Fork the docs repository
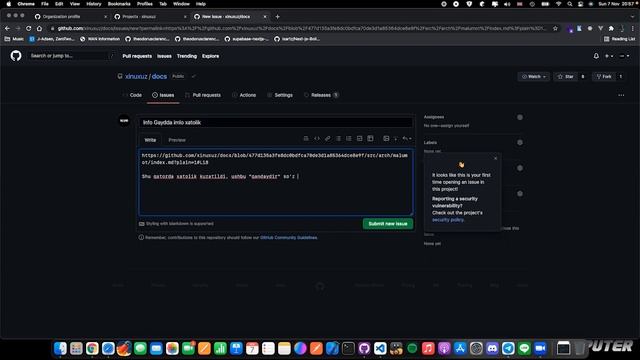This screenshot has width=640, height=360. (x=604, y=76)
